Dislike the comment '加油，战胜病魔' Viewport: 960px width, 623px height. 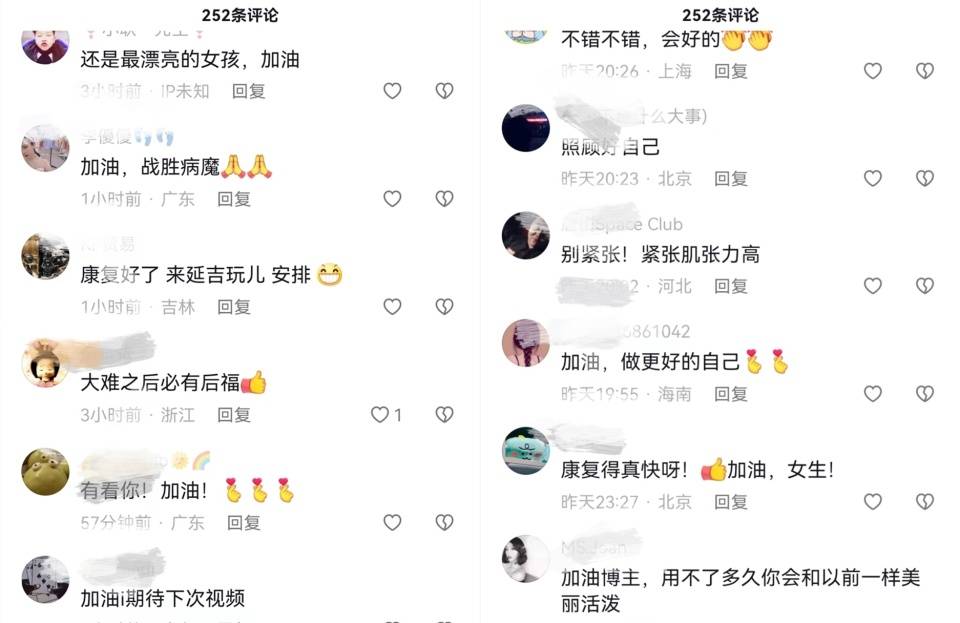pyautogui.click(x=444, y=198)
